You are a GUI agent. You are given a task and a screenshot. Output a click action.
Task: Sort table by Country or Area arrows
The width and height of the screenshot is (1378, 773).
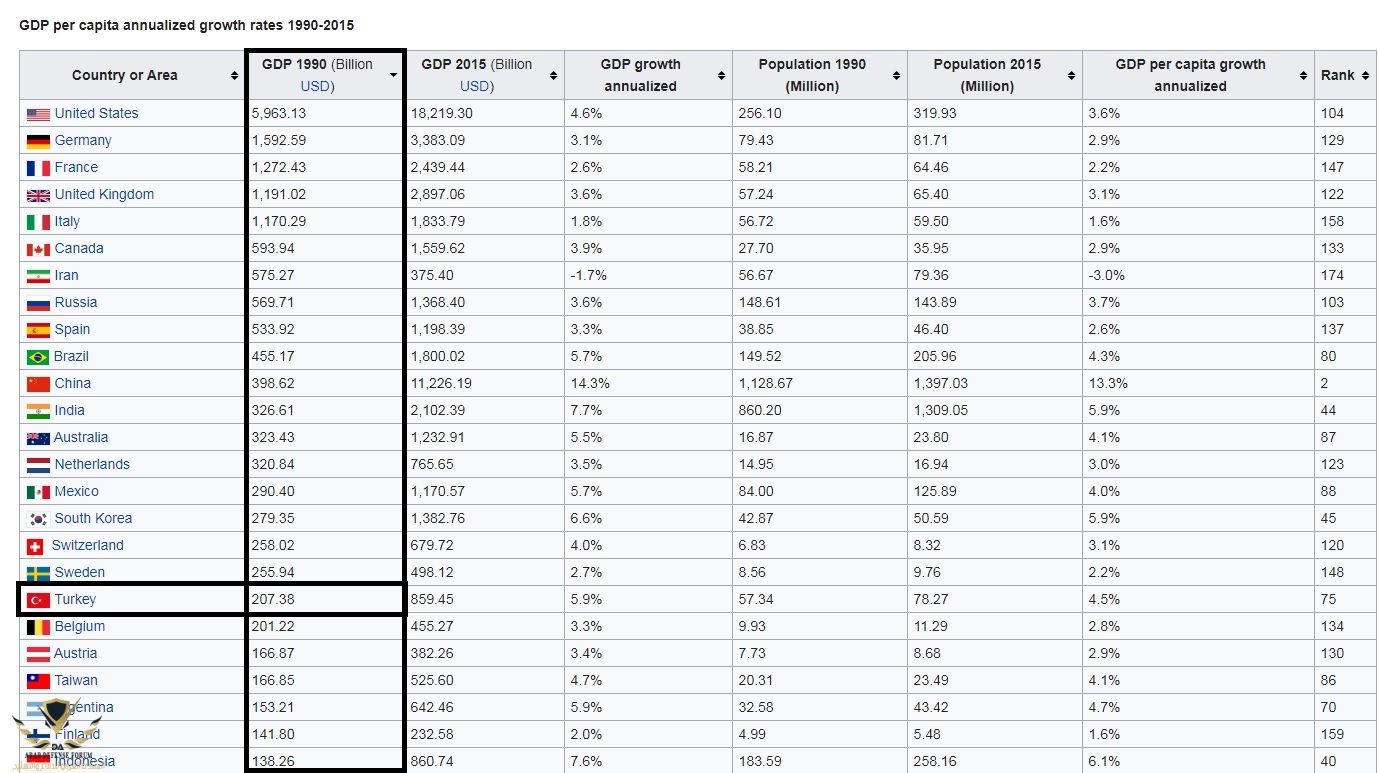(x=233, y=76)
